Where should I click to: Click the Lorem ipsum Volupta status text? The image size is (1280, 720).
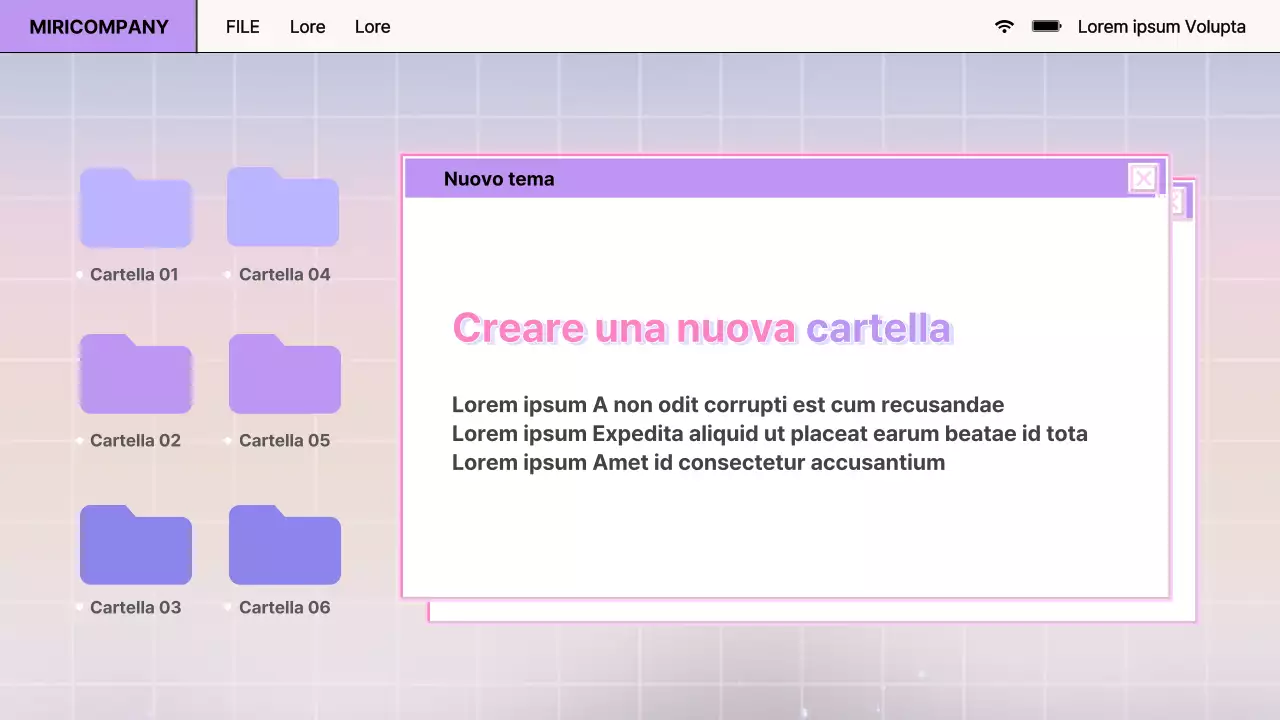[x=1161, y=26]
